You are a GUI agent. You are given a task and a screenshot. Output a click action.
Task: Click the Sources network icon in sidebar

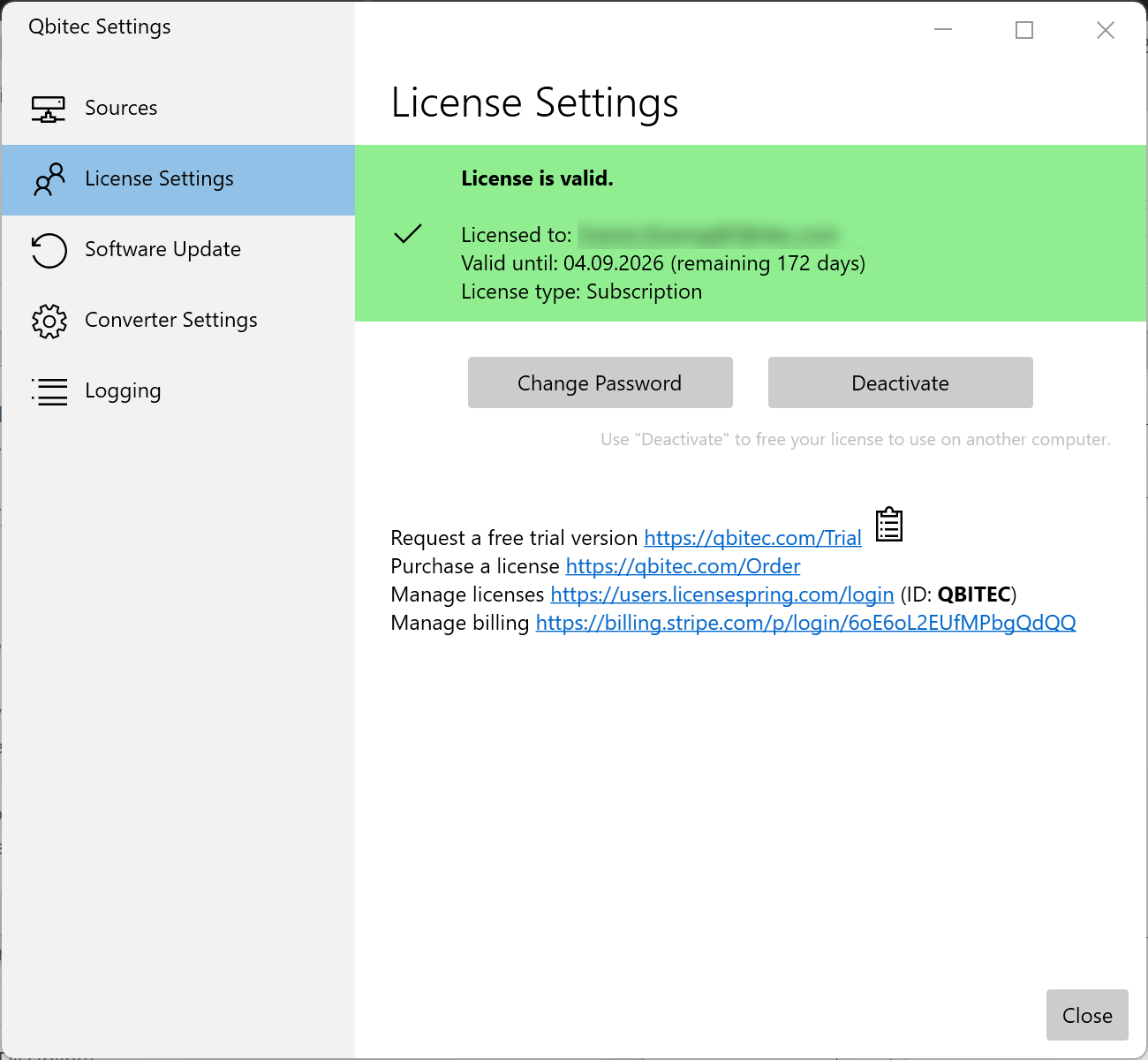(49, 109)
